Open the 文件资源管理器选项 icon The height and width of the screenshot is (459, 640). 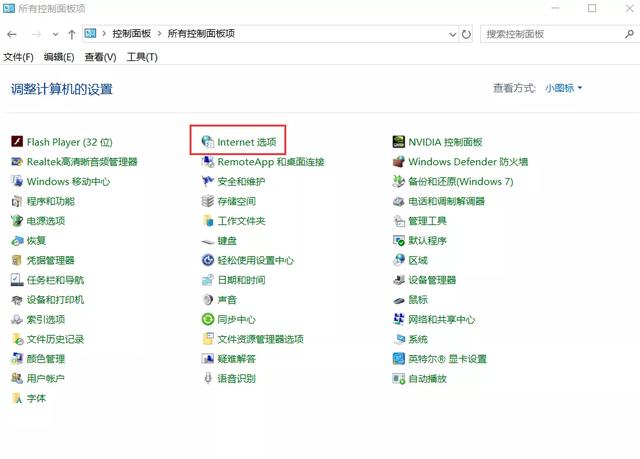click(x=208, y=339)
